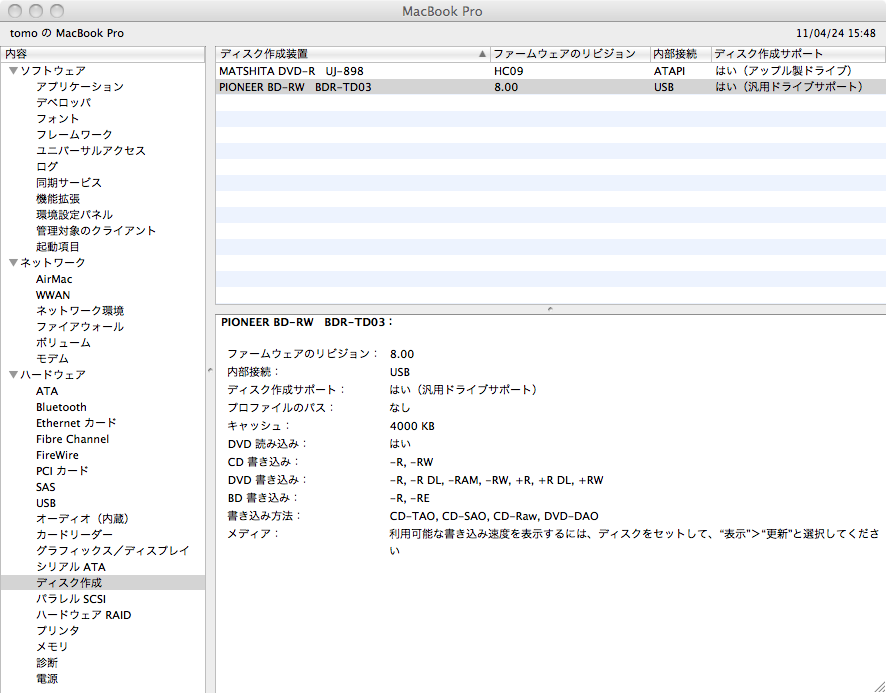Select WWAN under network
Viewport: 886px width, 693px height.
coord(53,294)
